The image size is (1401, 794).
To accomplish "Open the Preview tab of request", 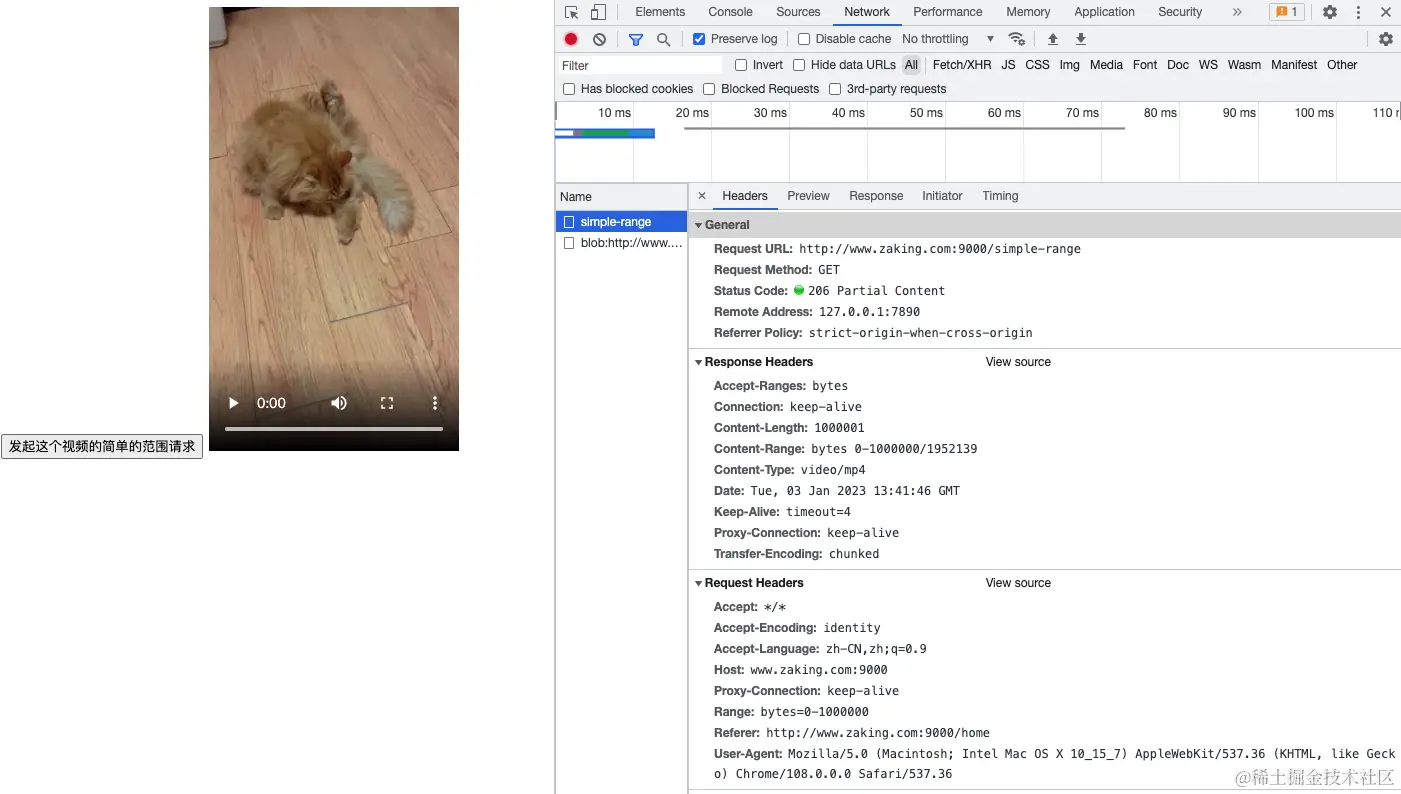I will [808, 196].
